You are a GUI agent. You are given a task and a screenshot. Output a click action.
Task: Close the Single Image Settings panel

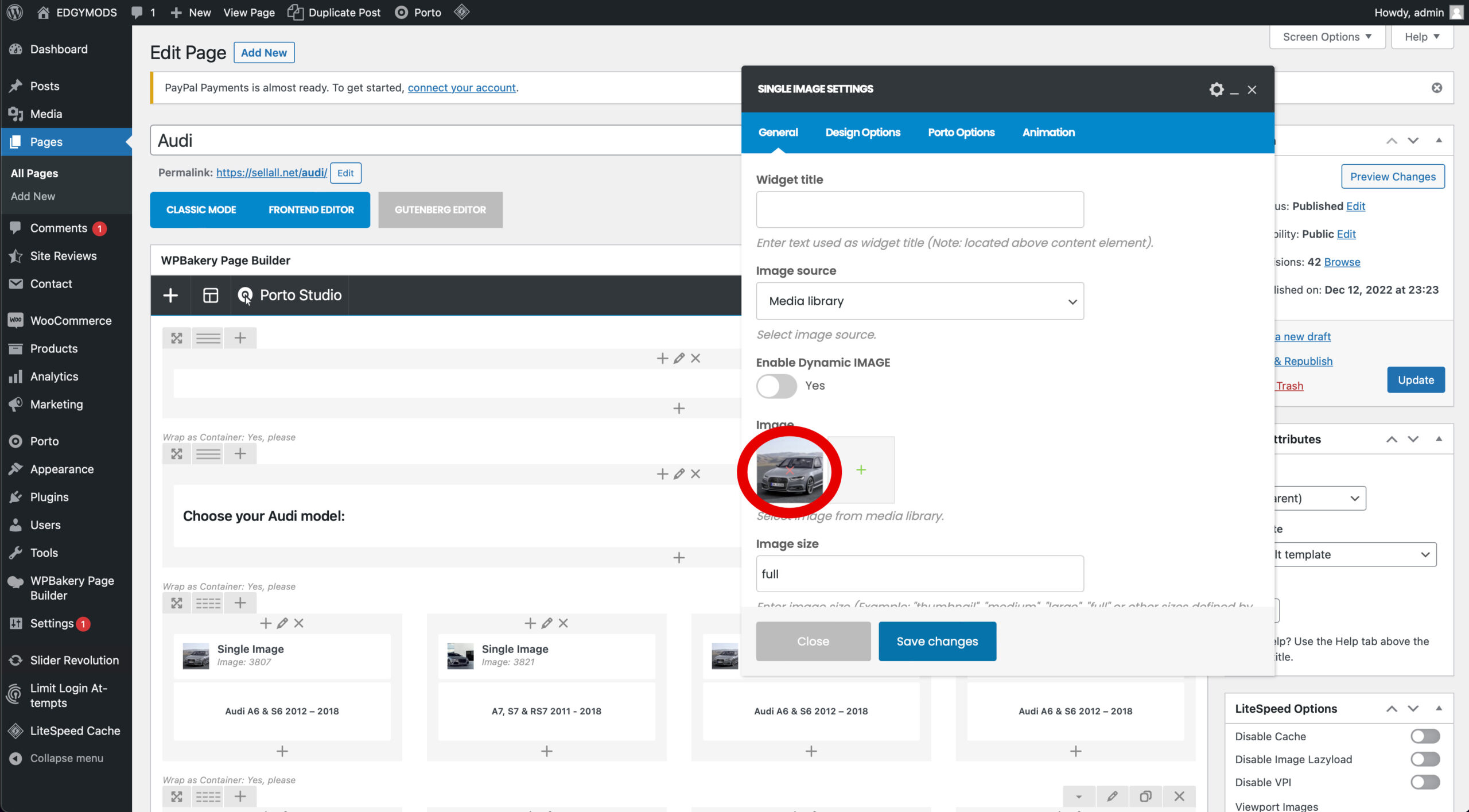pos(1252,90)
